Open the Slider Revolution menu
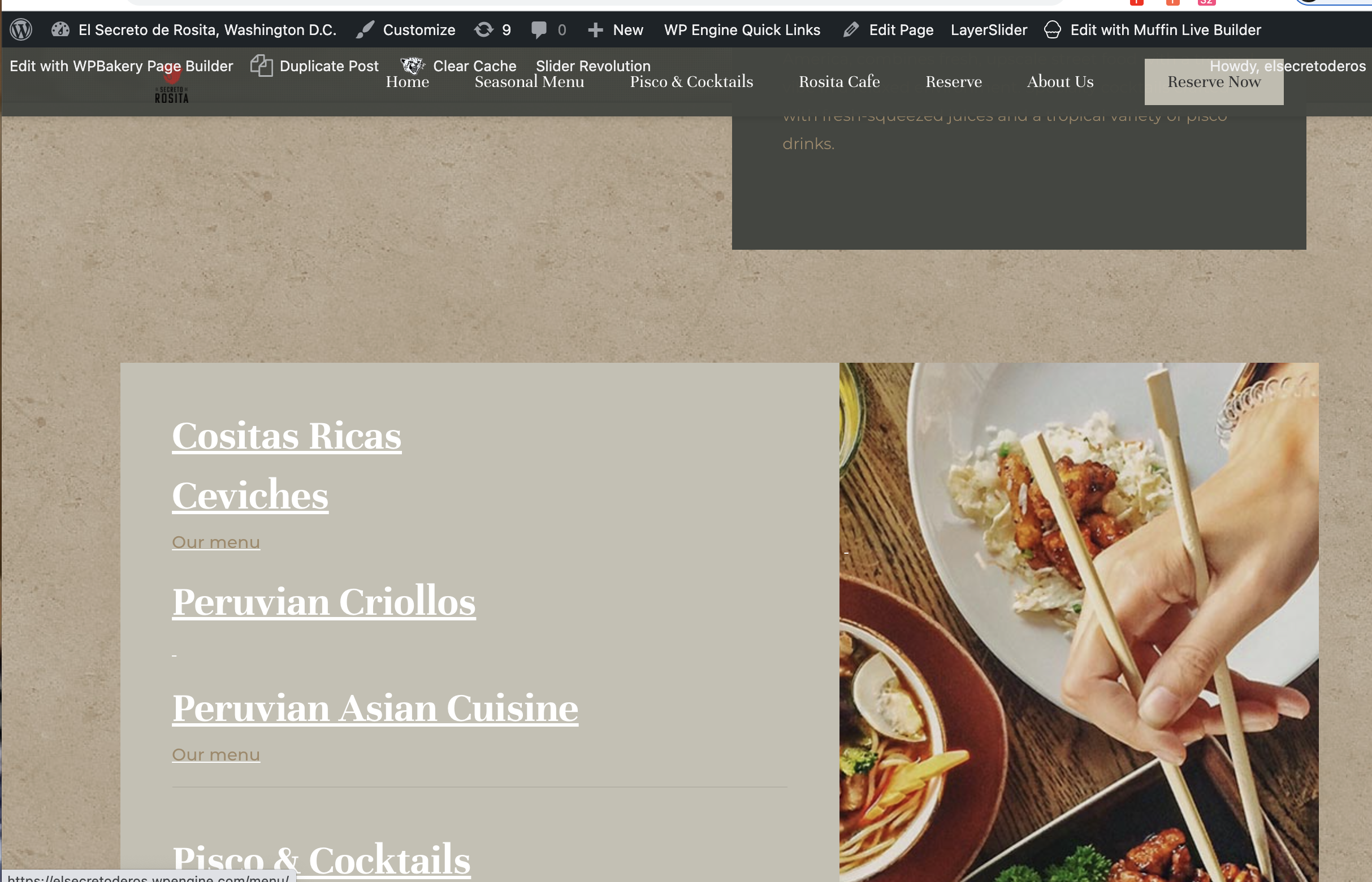 pos(593,66)
